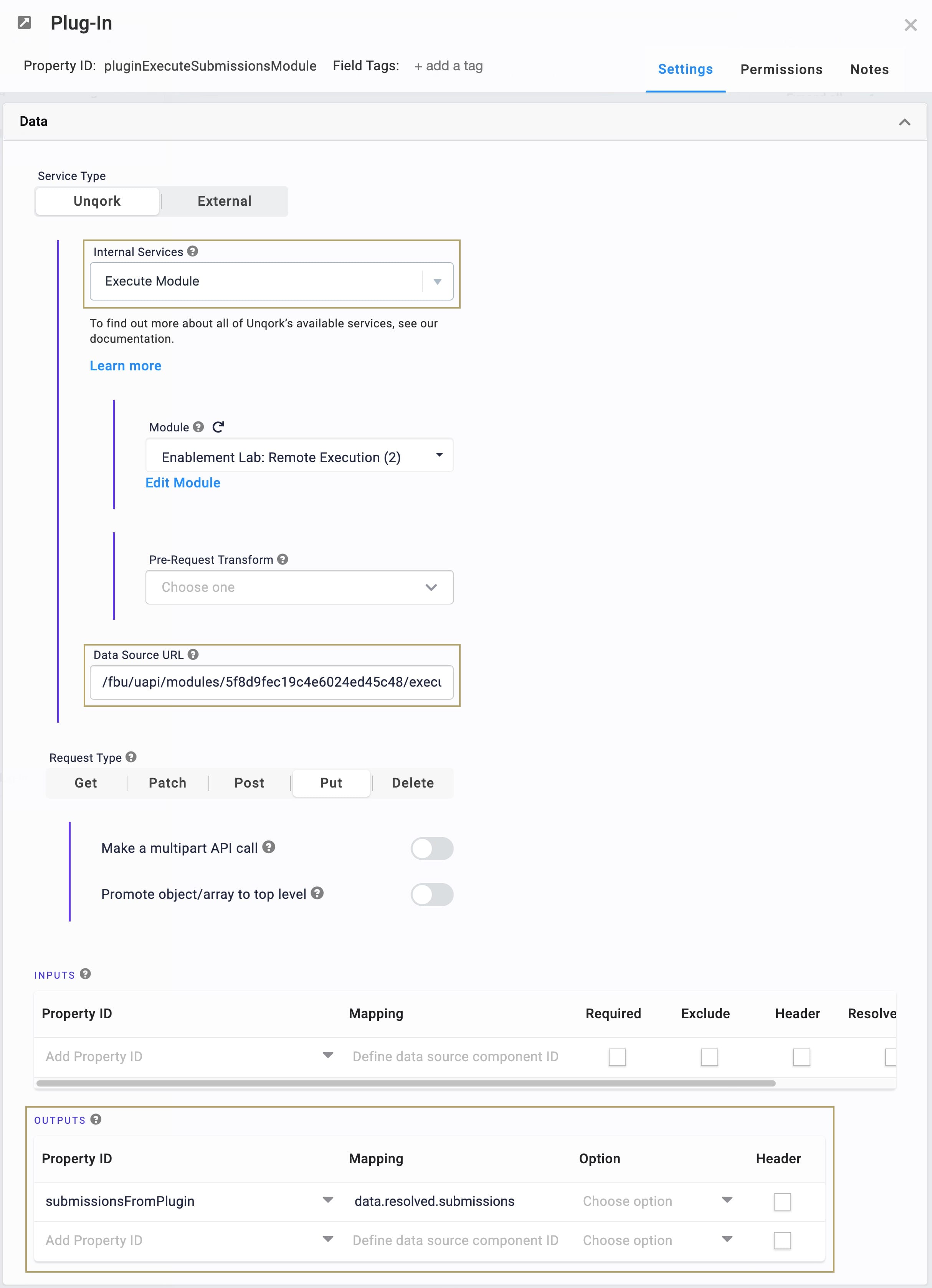932x1288 pixels.
Task: Refresh the Module list with reload icon
Action: (x=218, y=427)
